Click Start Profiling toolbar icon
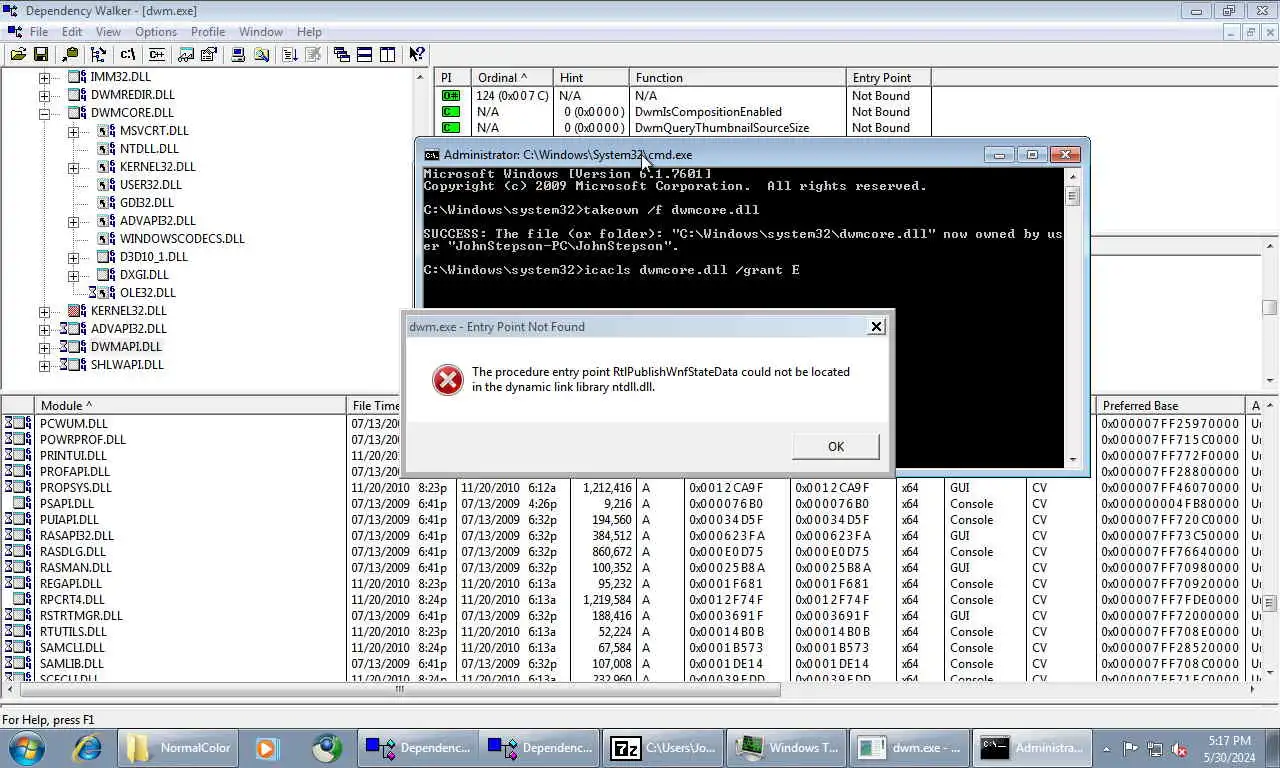This screenshot has width=1280, height=768. pyautogui.click(x=289, y=54)
